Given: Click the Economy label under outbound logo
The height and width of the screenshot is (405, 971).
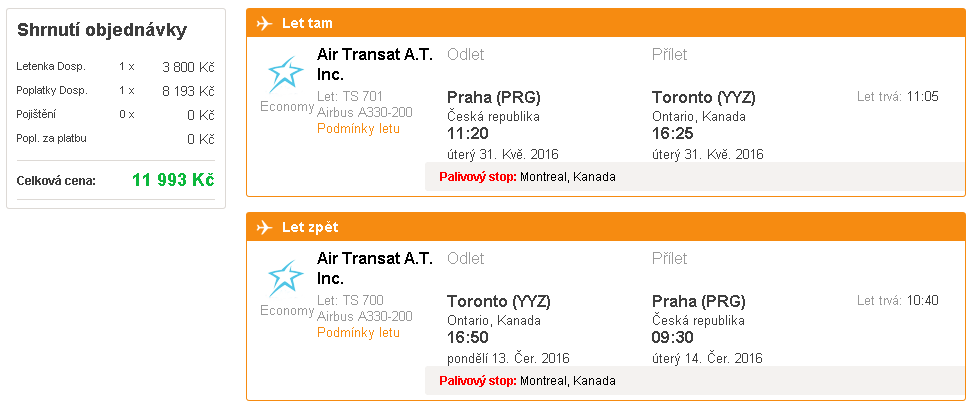Looking at the screenshot, I should [x=287, y=107].
